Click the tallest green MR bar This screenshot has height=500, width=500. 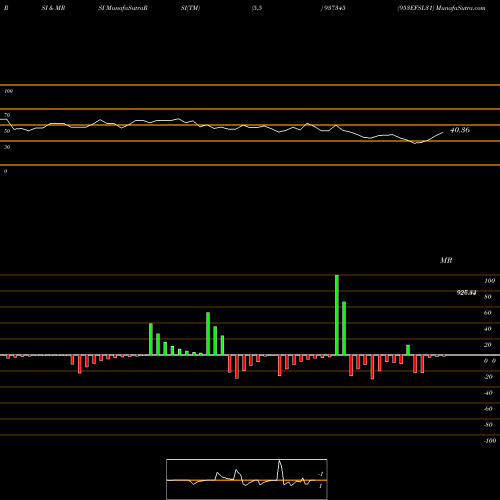point(337,315)
